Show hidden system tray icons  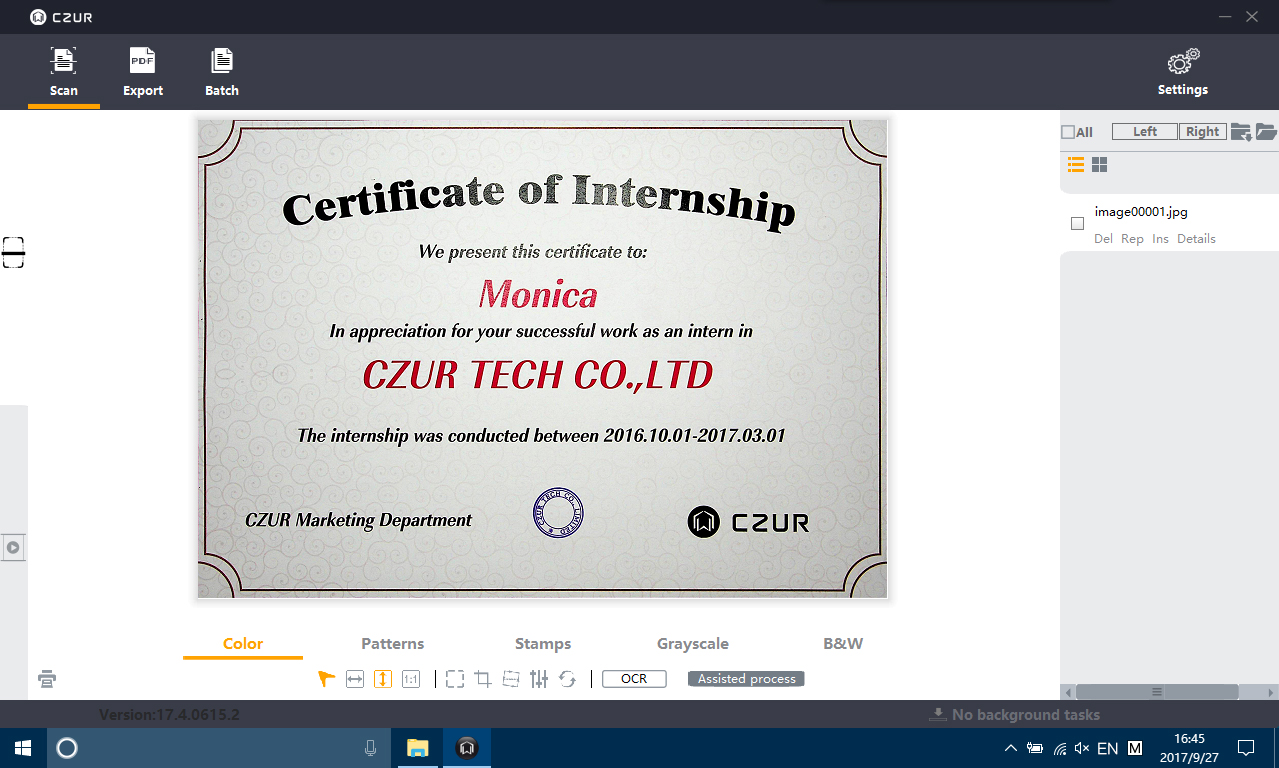(1011, 748)
